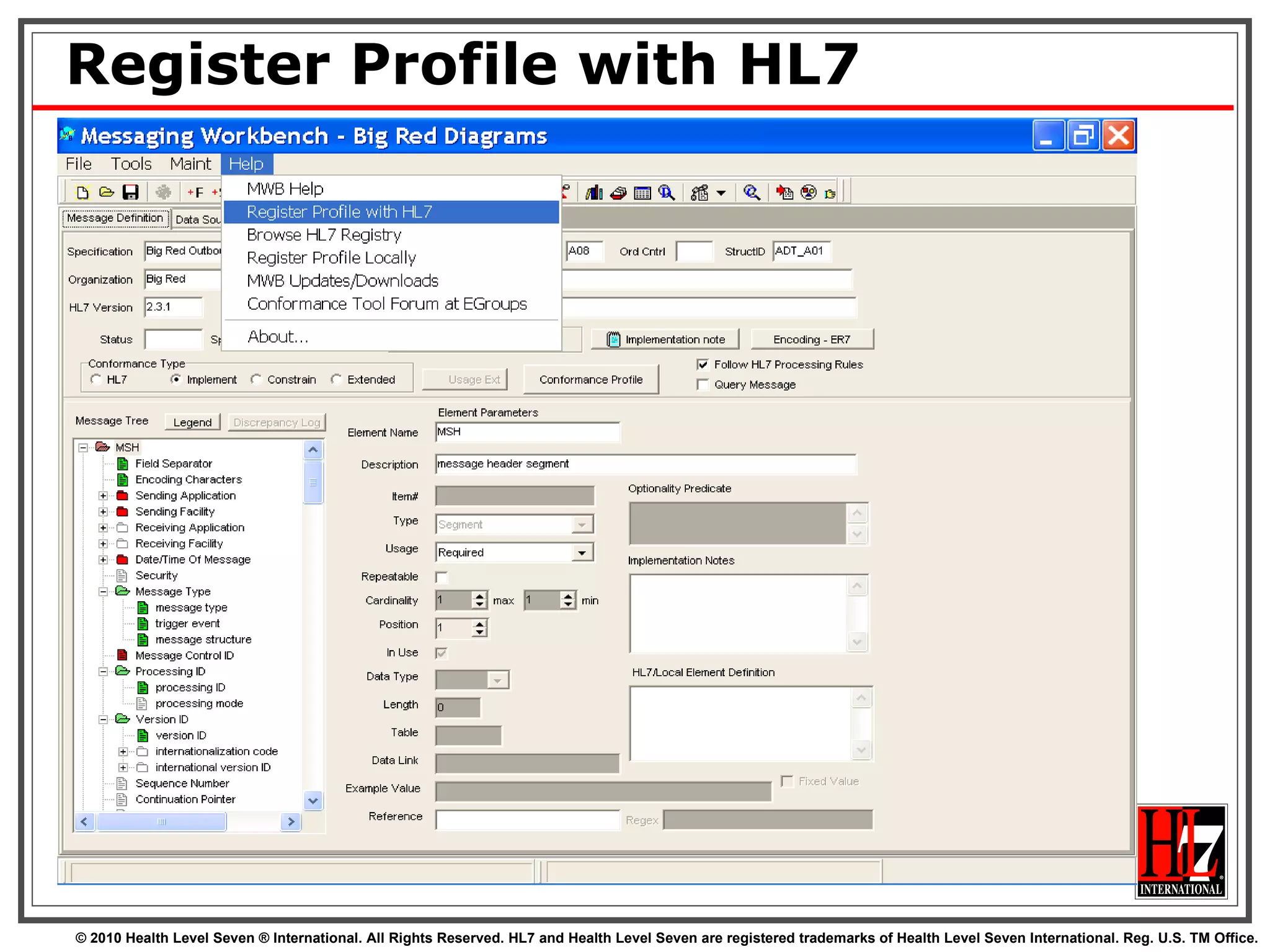The width and height of the screenshot is (1270, 952).
Task: Open the Usage Required dropdown
Action: click(x=581, y=552)
